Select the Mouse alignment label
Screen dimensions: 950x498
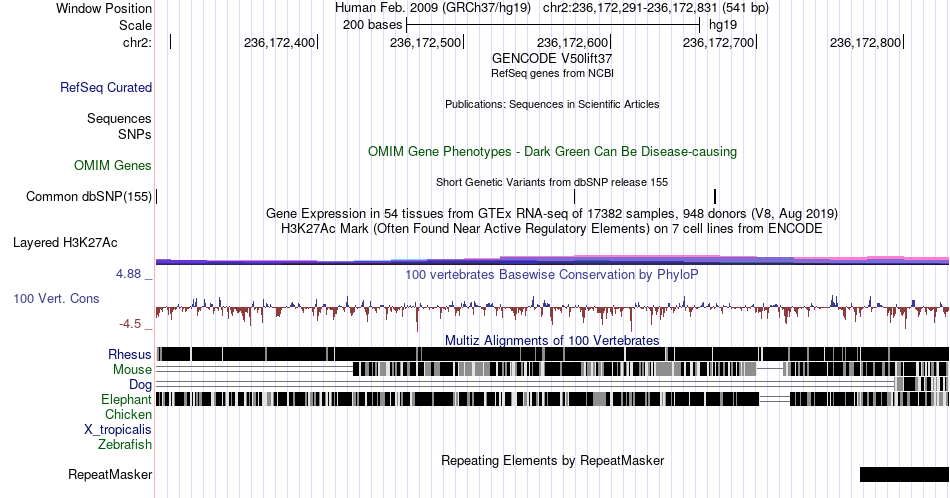132,370
